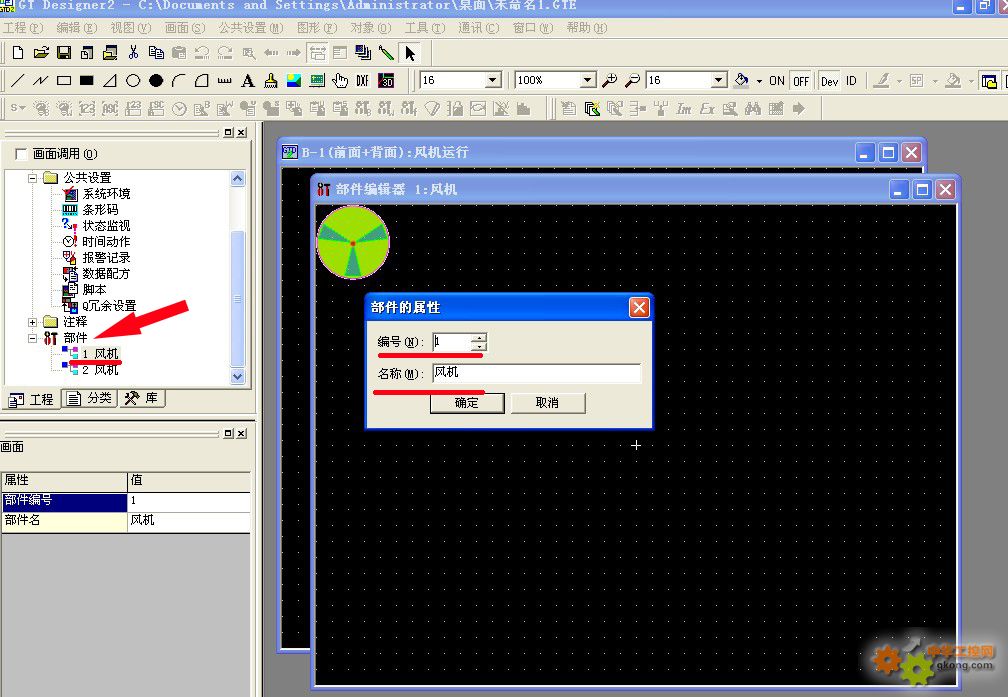Open a project with the folder icon

tap(41, 53)
